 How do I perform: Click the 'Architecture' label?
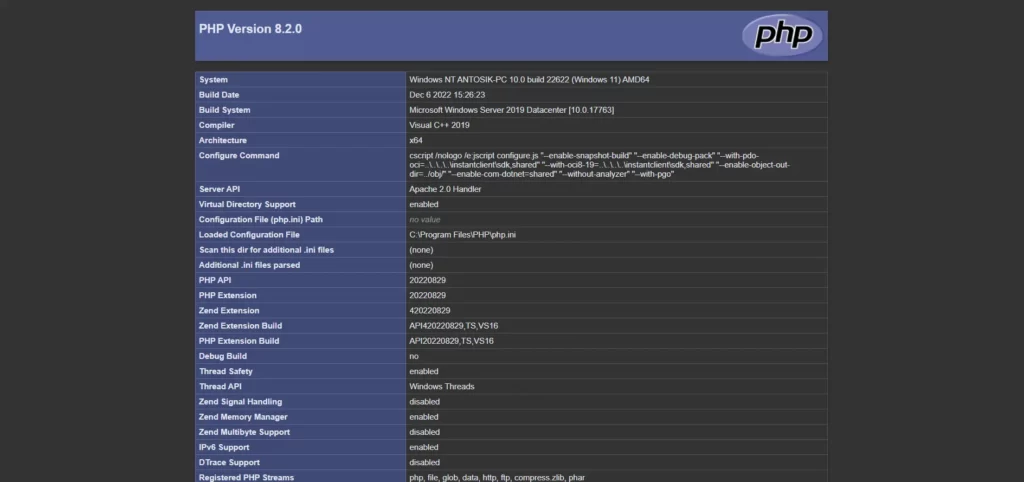tap(223, 140)
